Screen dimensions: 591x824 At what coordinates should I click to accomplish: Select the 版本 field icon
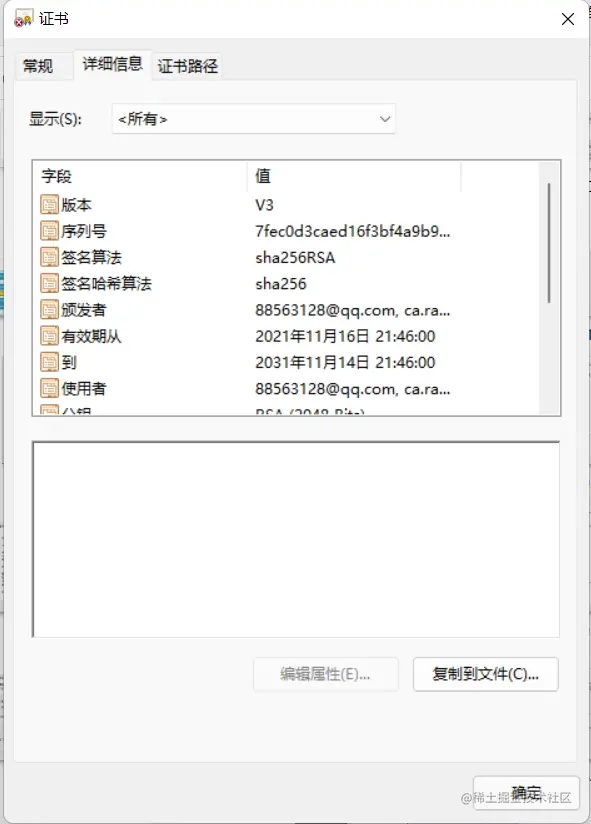(49, 204)
